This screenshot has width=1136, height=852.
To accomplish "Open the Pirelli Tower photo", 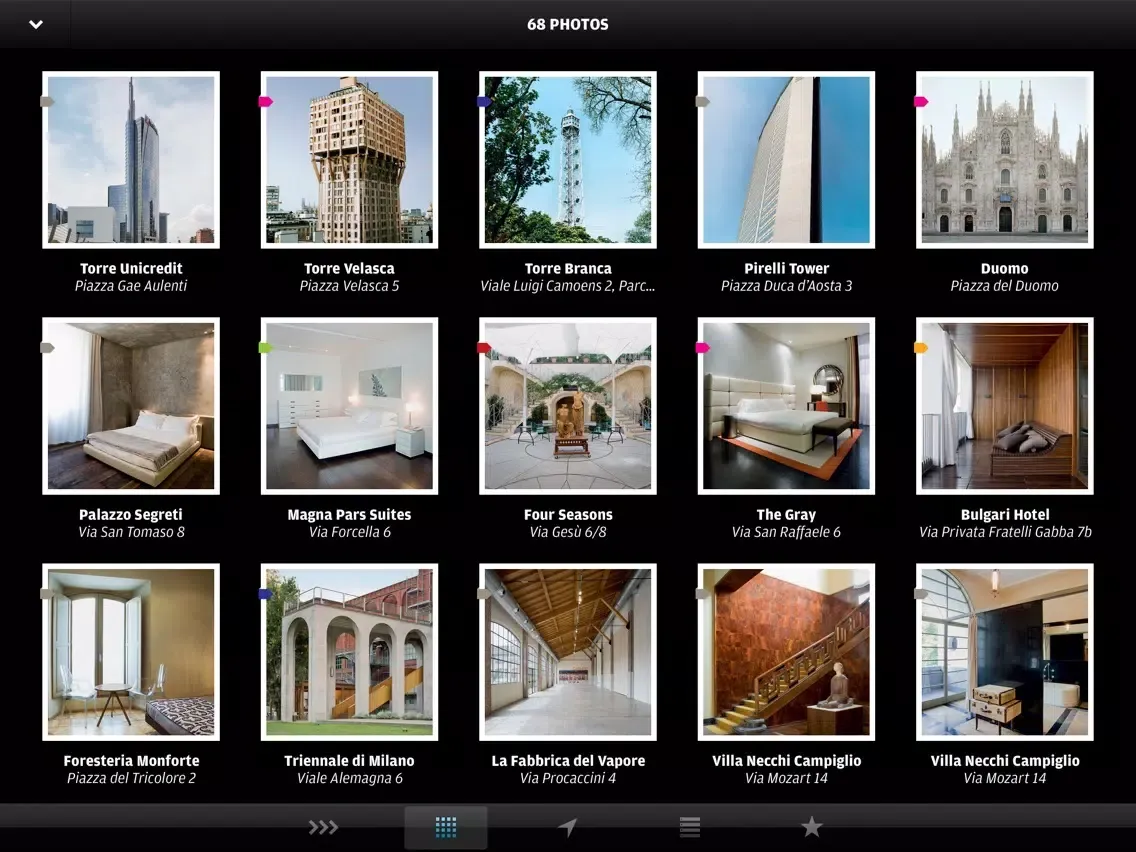I will (x=786, y=159).
